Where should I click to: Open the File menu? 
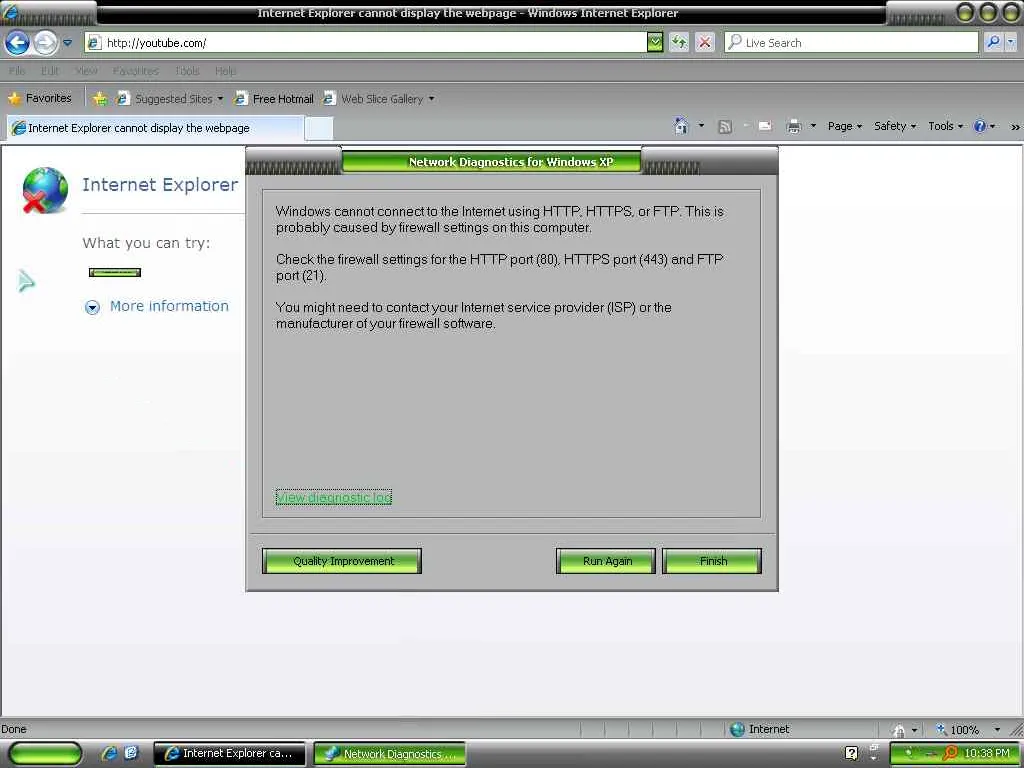coord(17,71)
